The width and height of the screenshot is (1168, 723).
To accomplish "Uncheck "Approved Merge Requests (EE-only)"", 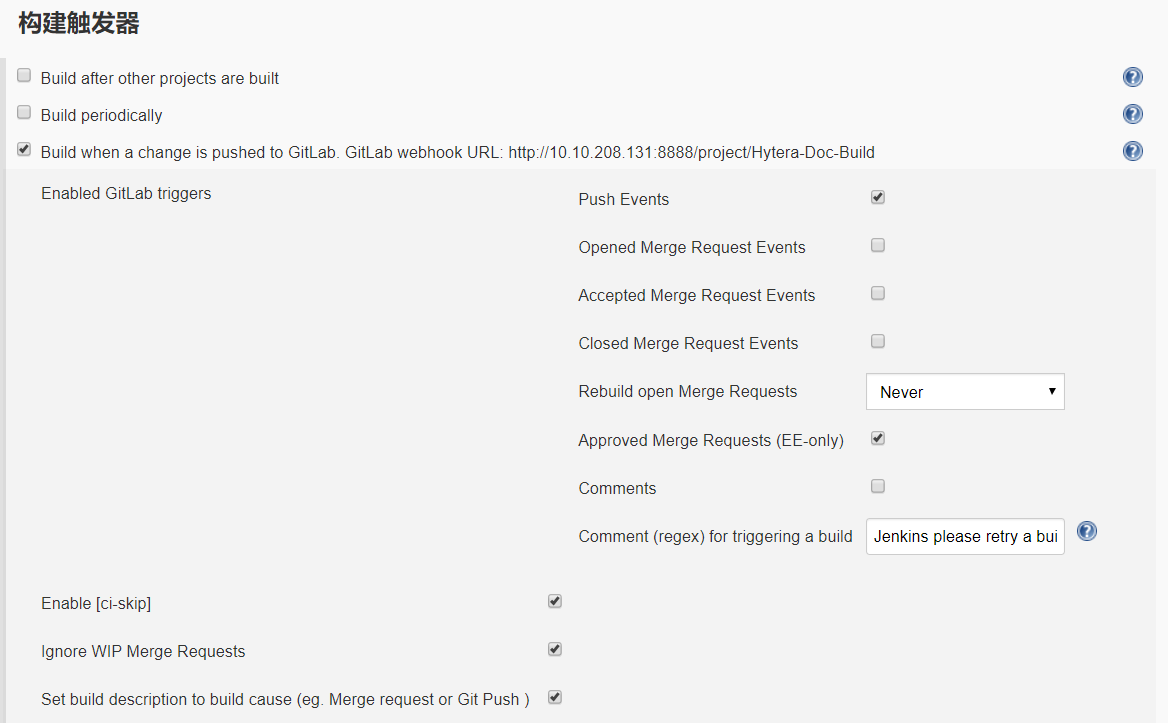I will [877, 438].
